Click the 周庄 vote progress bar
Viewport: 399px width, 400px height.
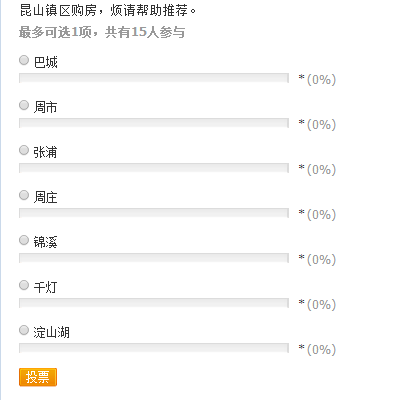154,213
